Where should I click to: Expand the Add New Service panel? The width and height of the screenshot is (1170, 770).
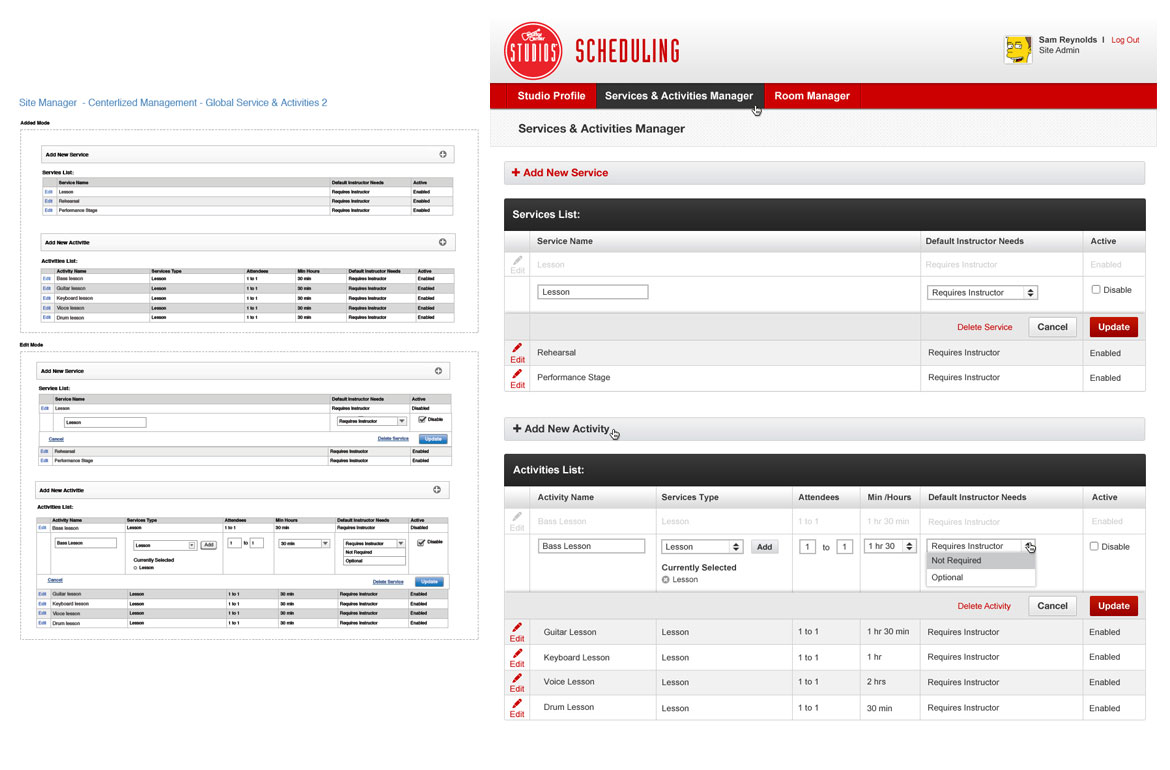tap(825, 172)
